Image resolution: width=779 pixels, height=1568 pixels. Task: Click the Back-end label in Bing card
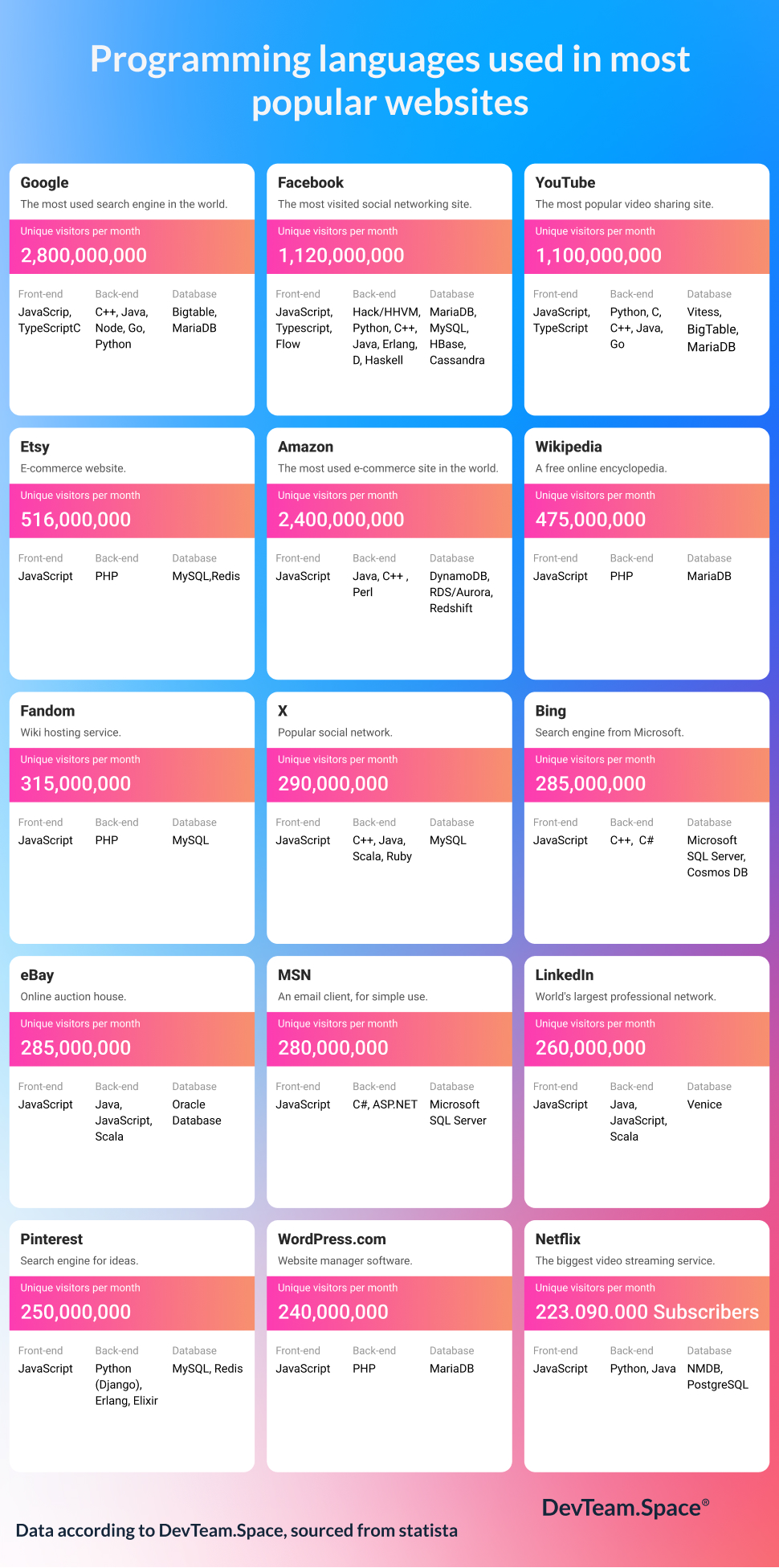[x=631, y=823]
